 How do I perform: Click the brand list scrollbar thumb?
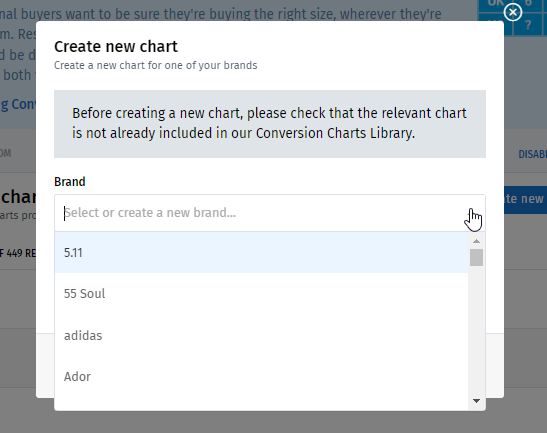476,257
